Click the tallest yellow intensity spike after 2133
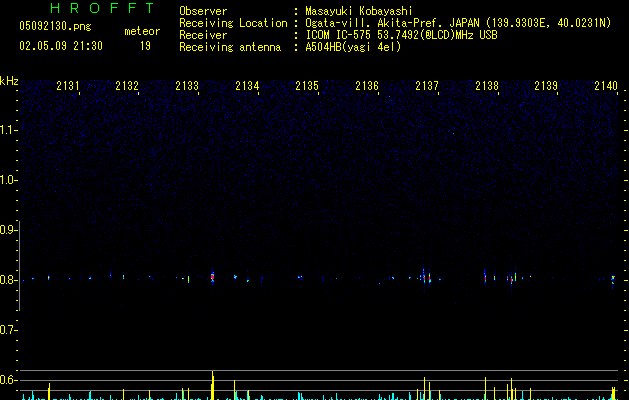 (x=213, y=385)
